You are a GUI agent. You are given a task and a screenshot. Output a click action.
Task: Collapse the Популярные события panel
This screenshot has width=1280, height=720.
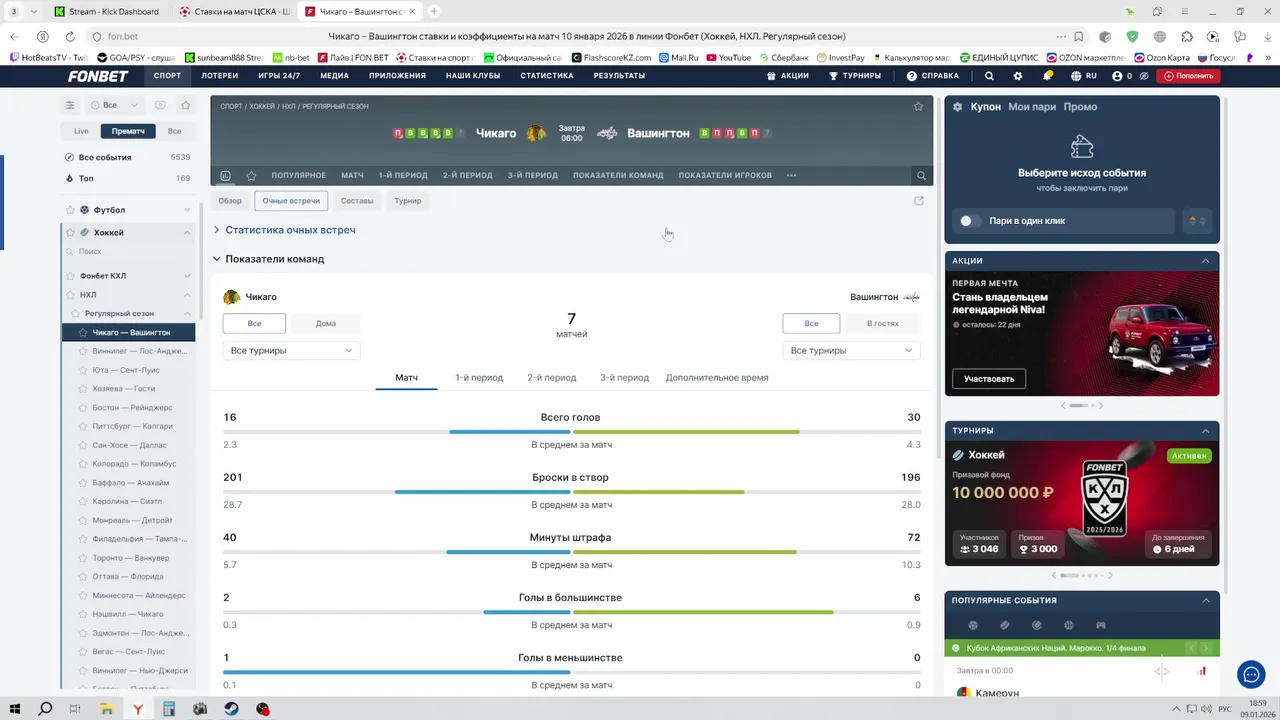1206,600
